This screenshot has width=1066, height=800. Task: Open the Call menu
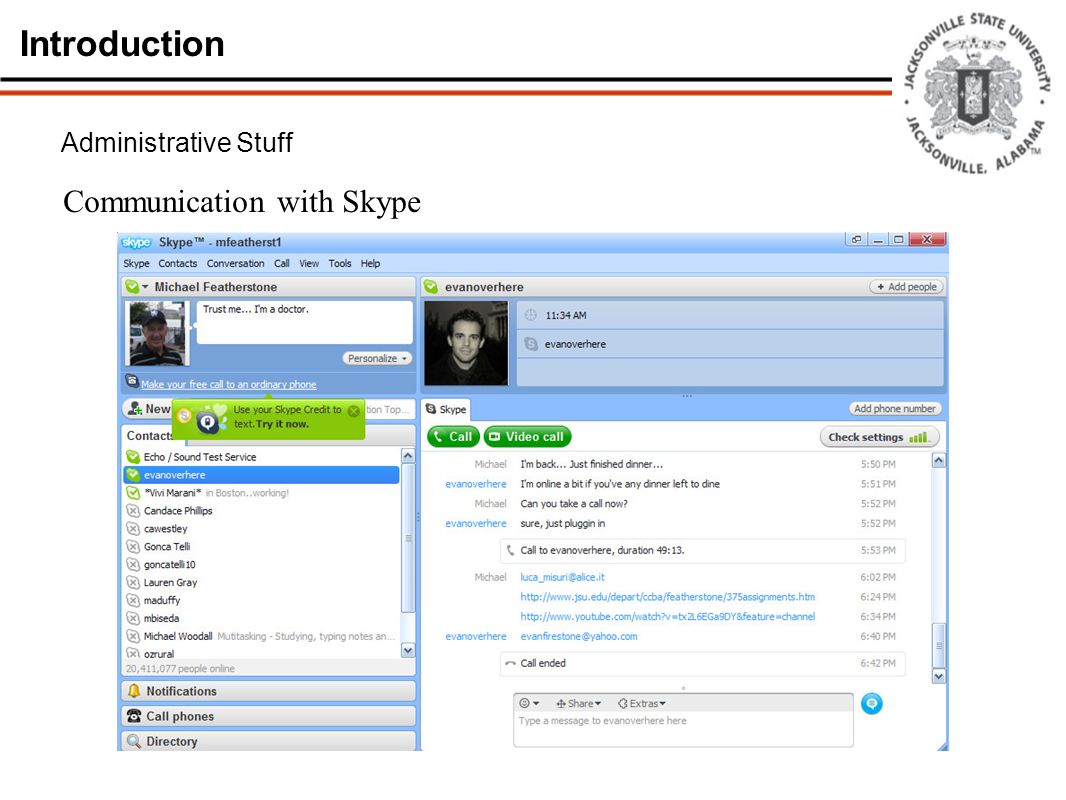tap(281, 264)
